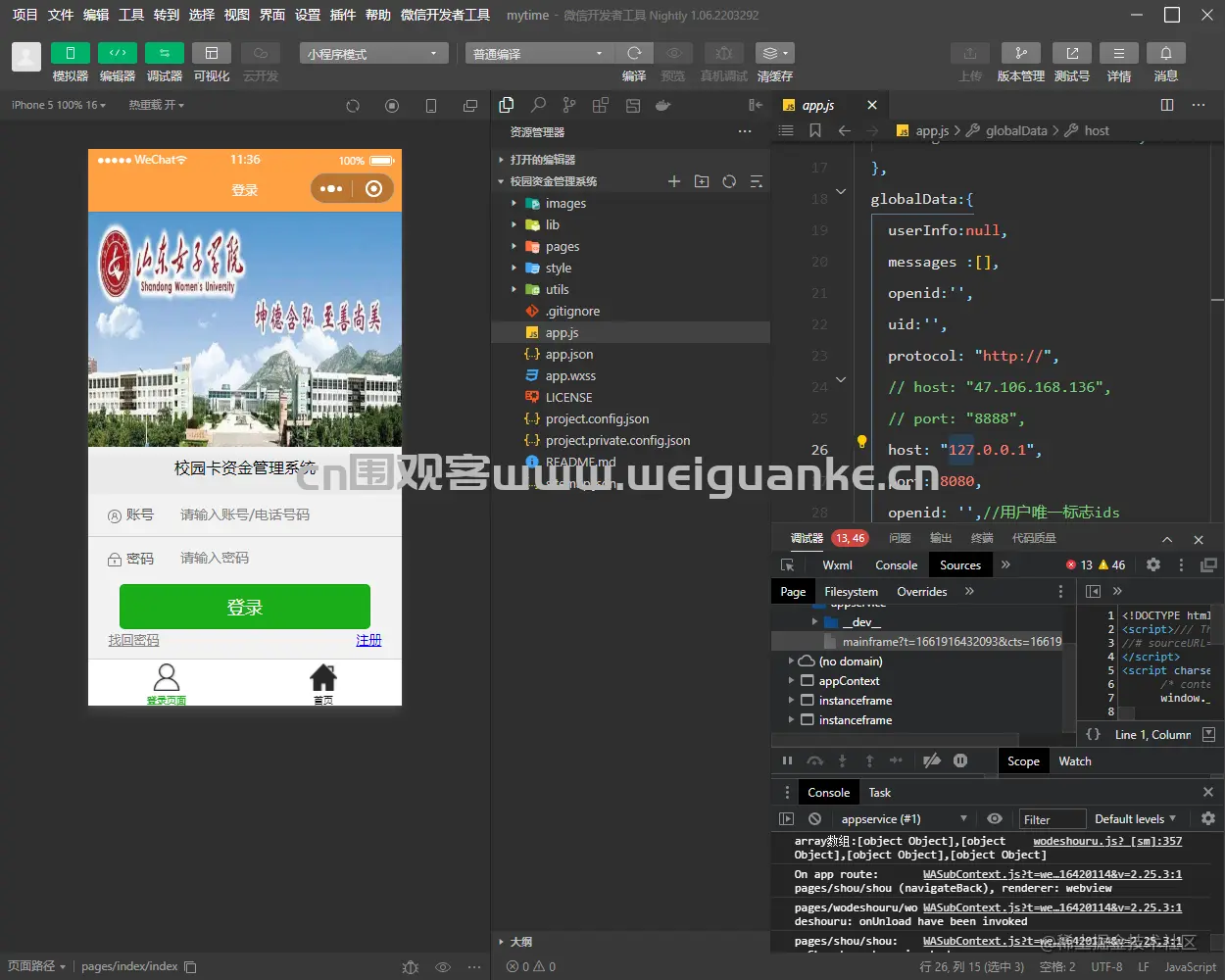This screenshot has height=980, width=1225.
Task: Click the preview eye icon
Action: [x=673, y=53]
